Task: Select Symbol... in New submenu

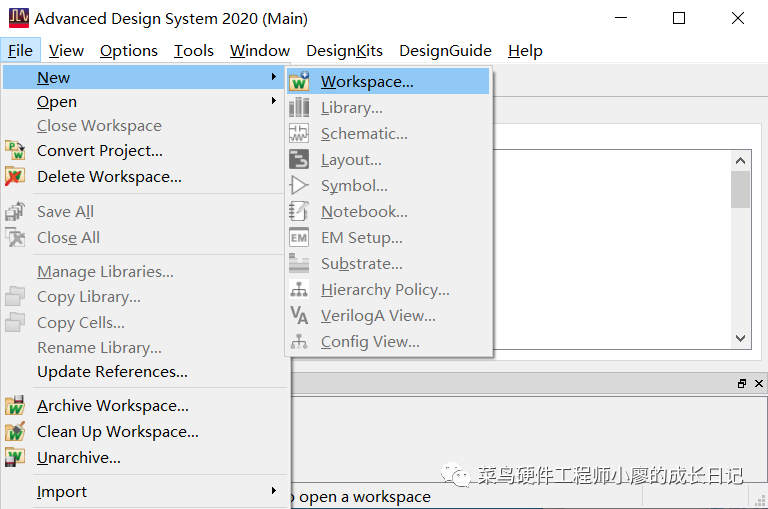Action: point(388,185)
